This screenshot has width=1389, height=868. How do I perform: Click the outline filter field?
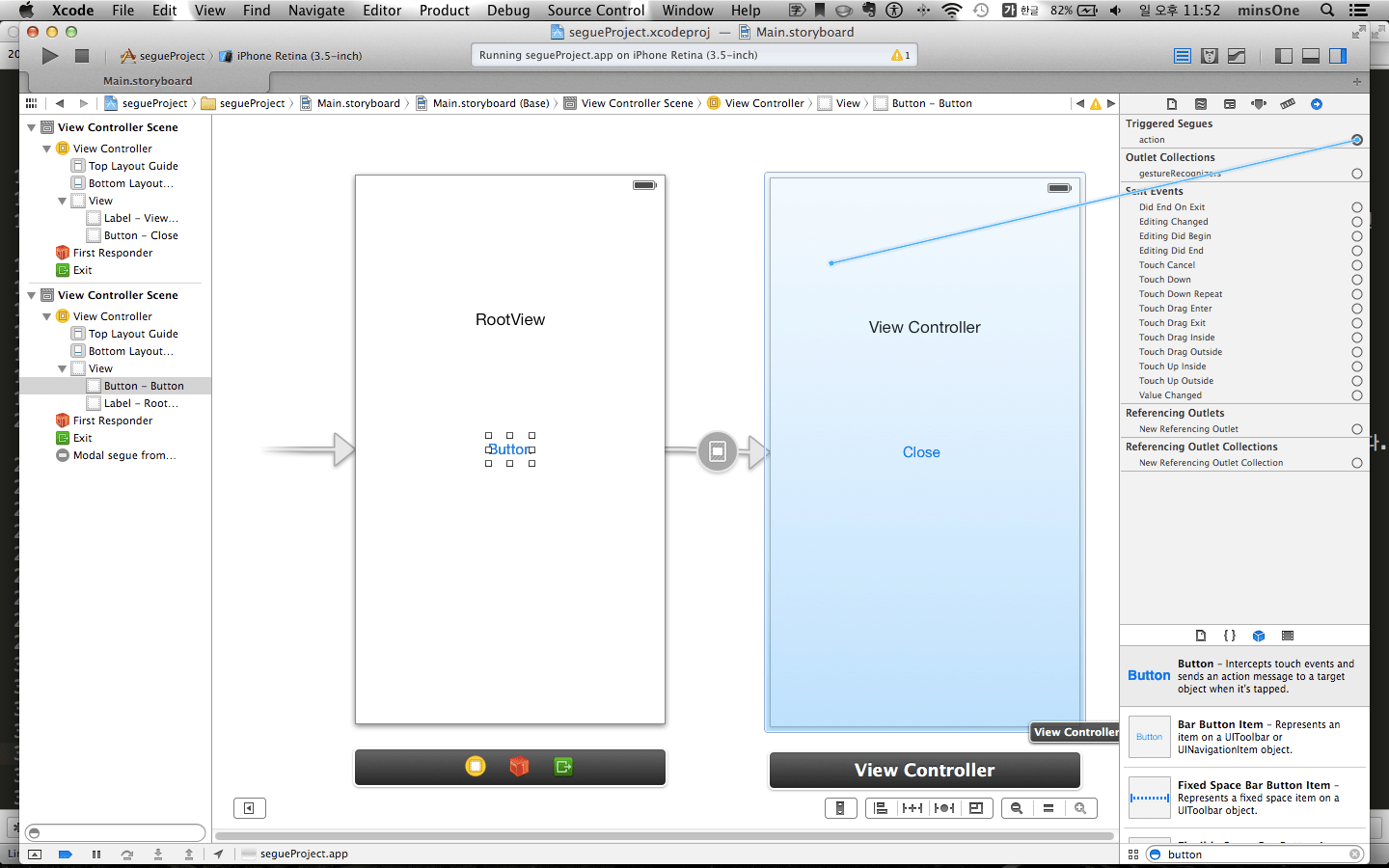pyautogui.click(x=116, y=832)
